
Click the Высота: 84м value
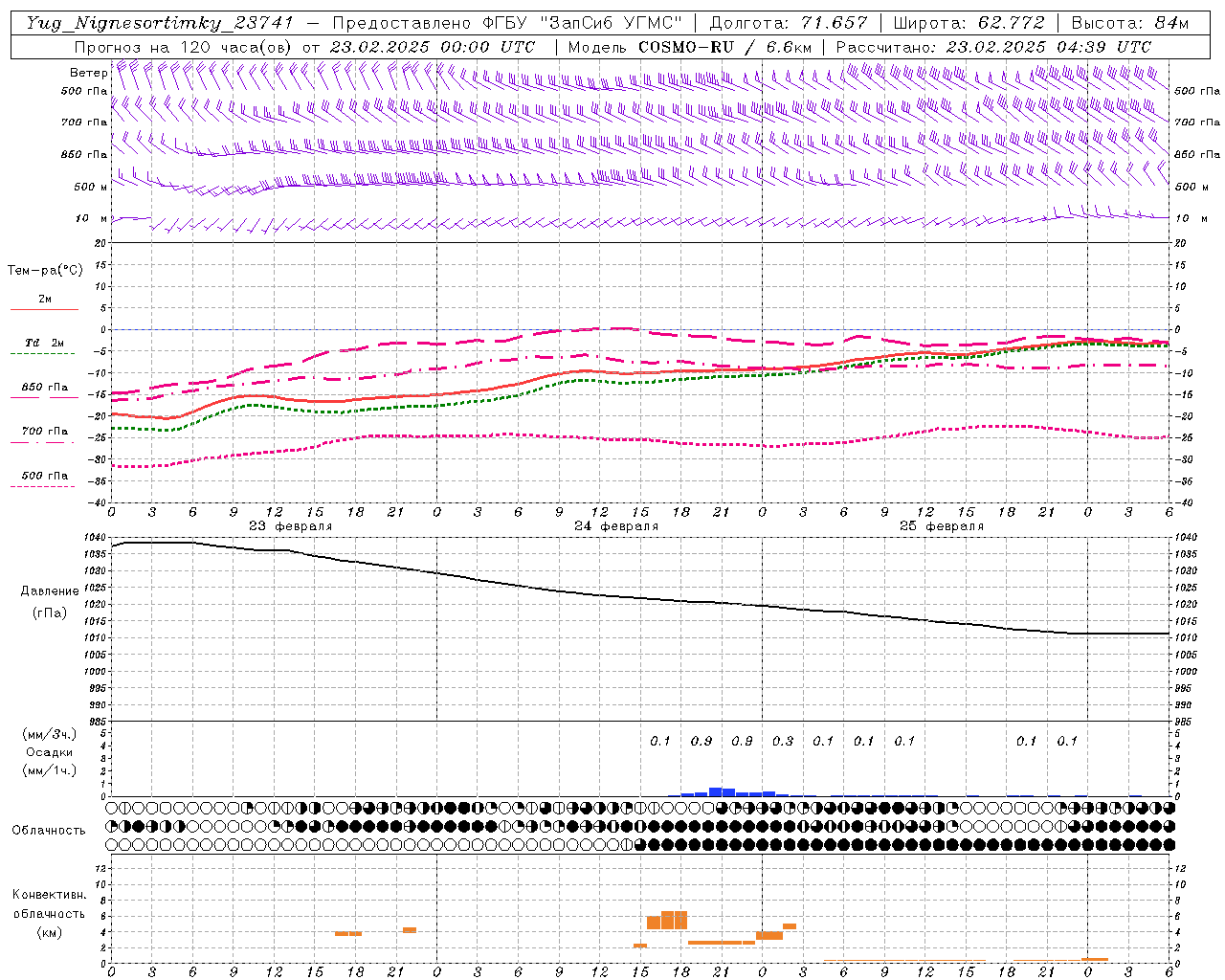pos(1130,23)
